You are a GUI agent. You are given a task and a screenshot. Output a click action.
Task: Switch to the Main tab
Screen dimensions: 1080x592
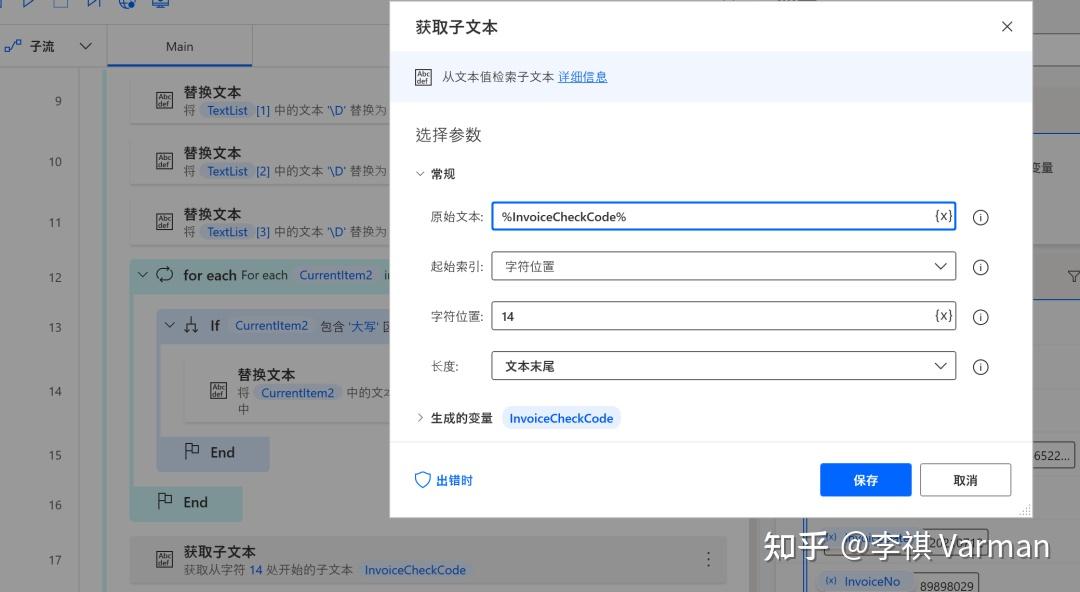[180, 45]
